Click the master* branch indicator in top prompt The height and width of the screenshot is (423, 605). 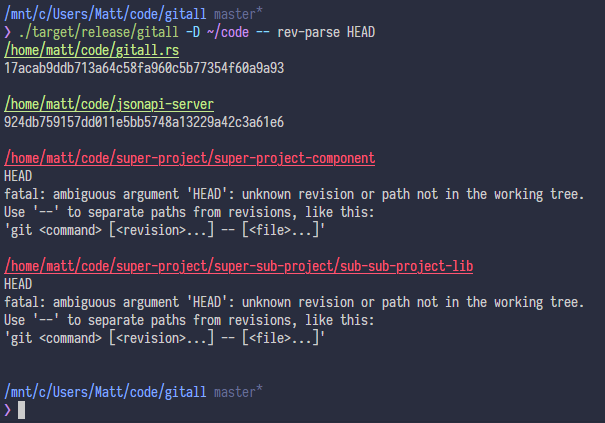pos(239,14)
